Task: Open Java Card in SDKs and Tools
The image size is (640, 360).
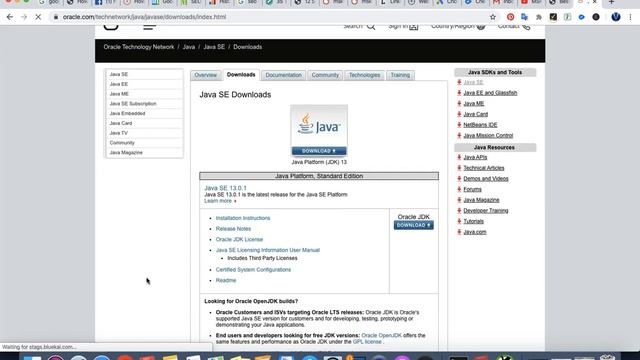Action: [476, 114]
